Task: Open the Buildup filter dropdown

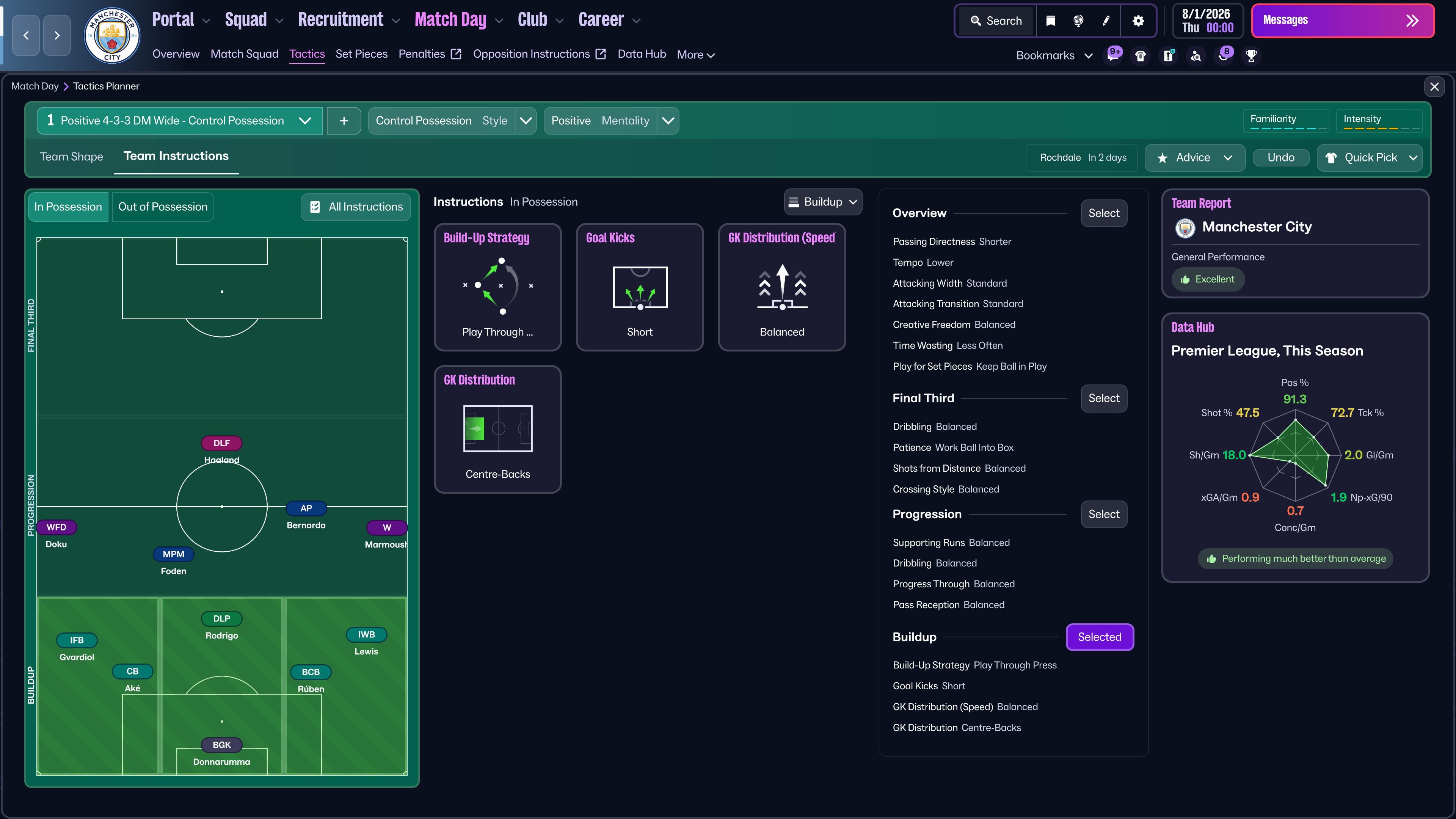Action: tap(823, 202)
